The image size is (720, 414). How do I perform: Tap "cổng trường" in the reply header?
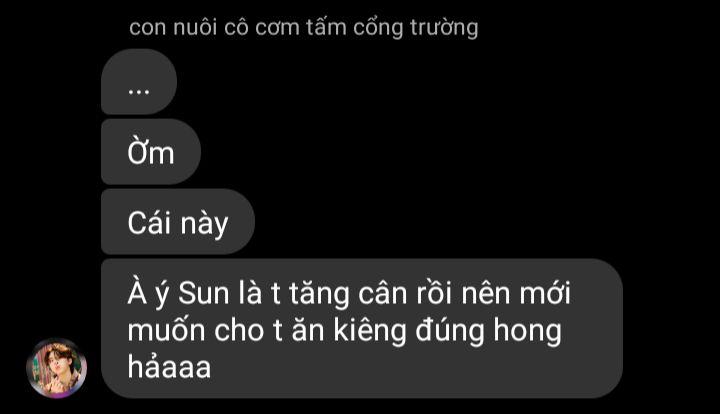point(416,28)
